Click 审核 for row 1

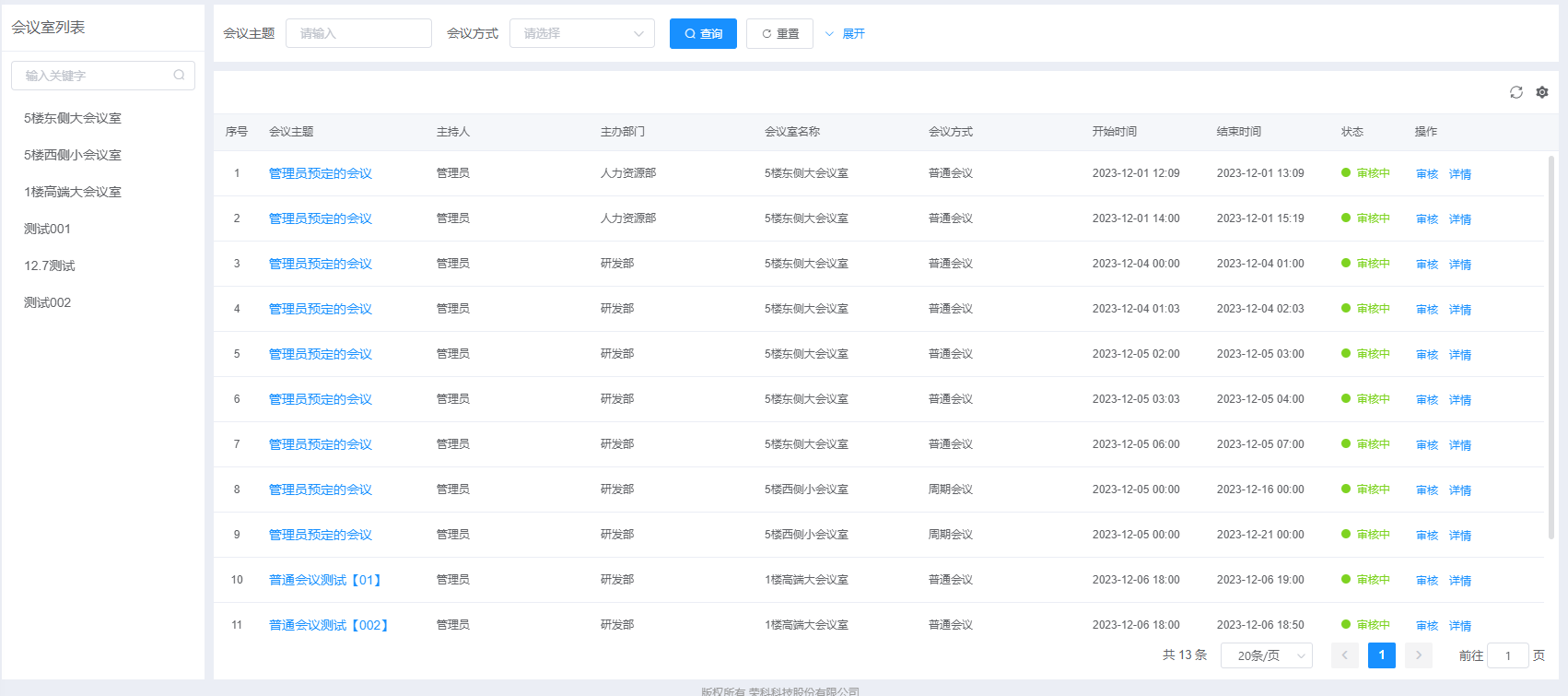click(x=1426, y=174)
